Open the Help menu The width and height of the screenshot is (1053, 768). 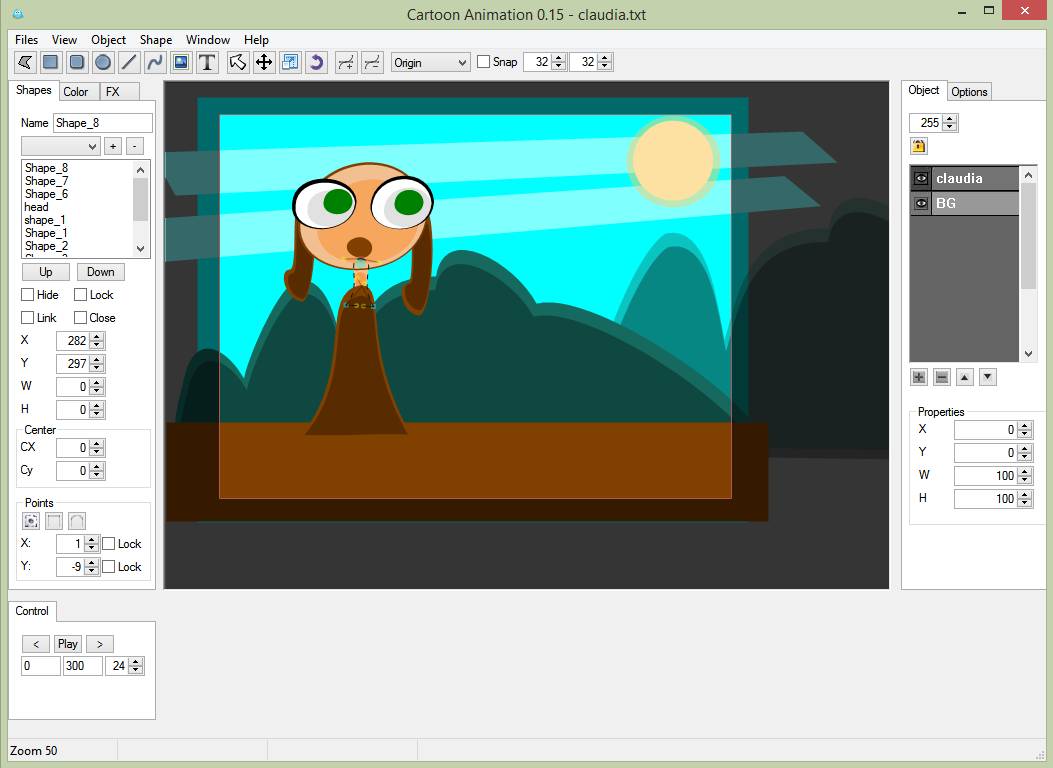(257, 40)
